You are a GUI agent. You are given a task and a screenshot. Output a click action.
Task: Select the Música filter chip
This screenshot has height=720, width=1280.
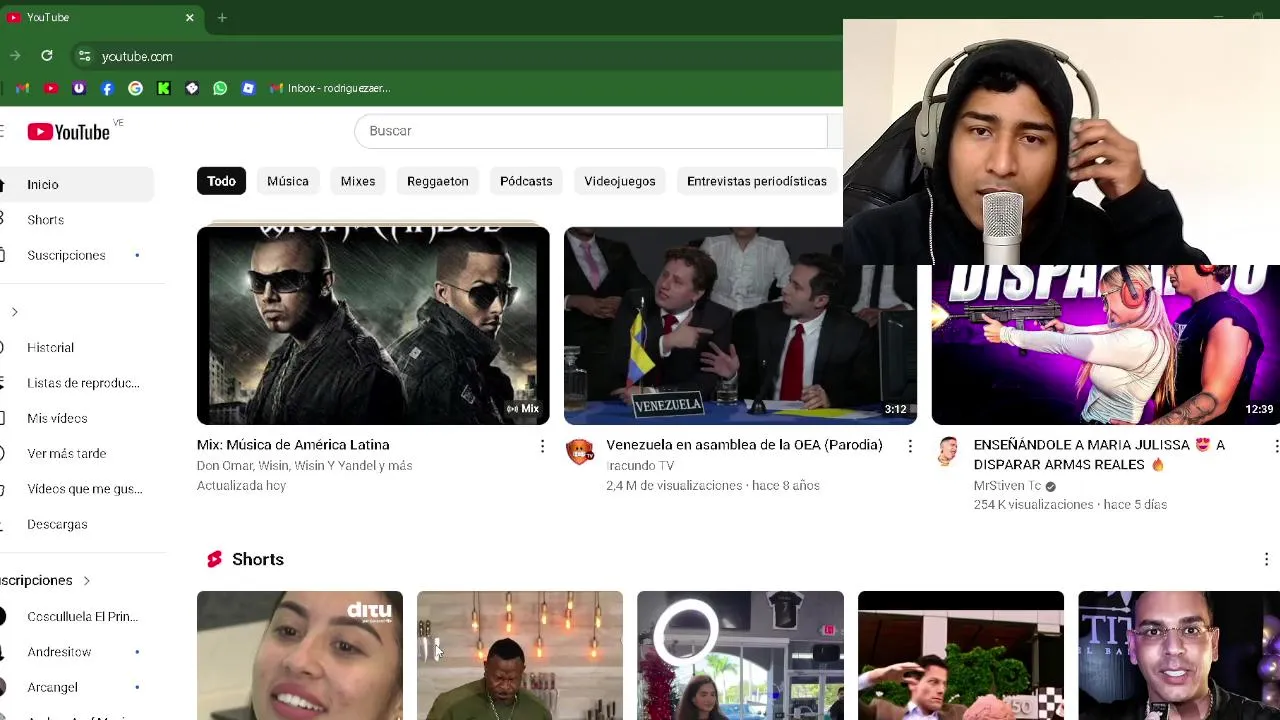288,181
